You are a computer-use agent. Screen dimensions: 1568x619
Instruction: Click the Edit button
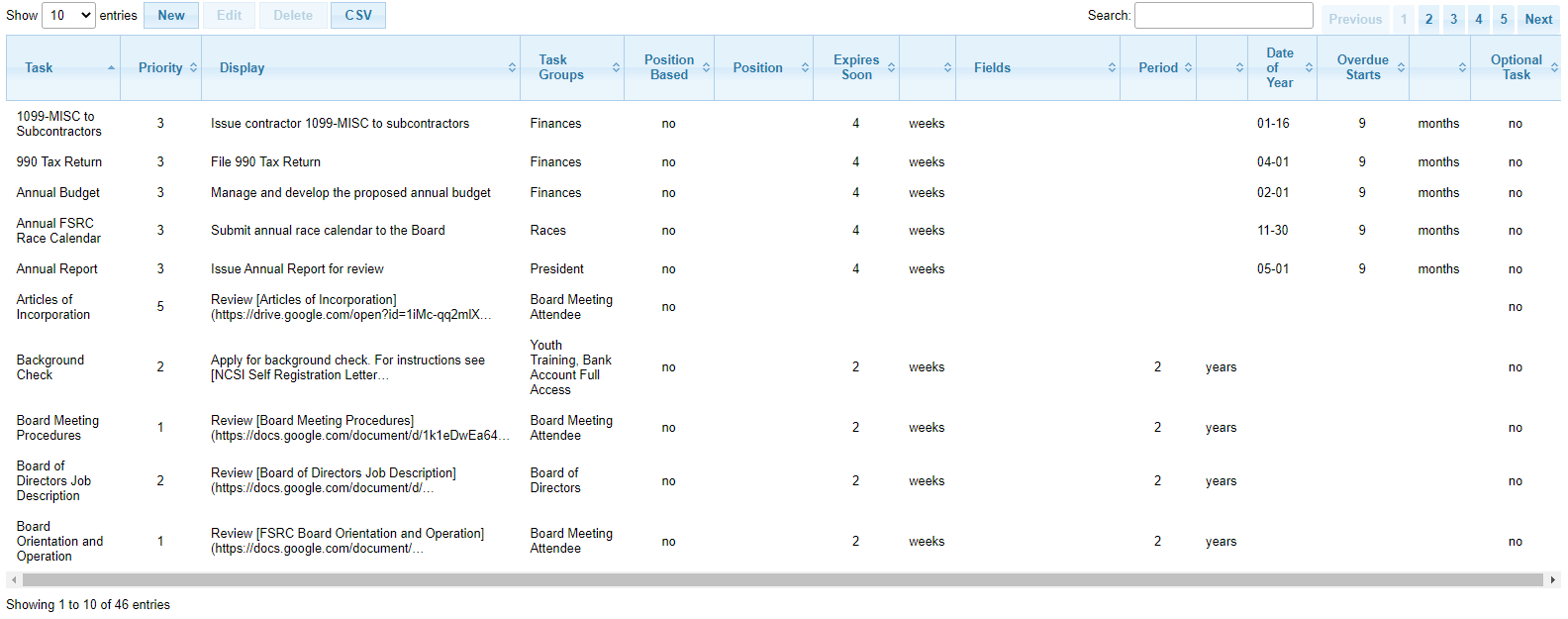coord(230,15)
